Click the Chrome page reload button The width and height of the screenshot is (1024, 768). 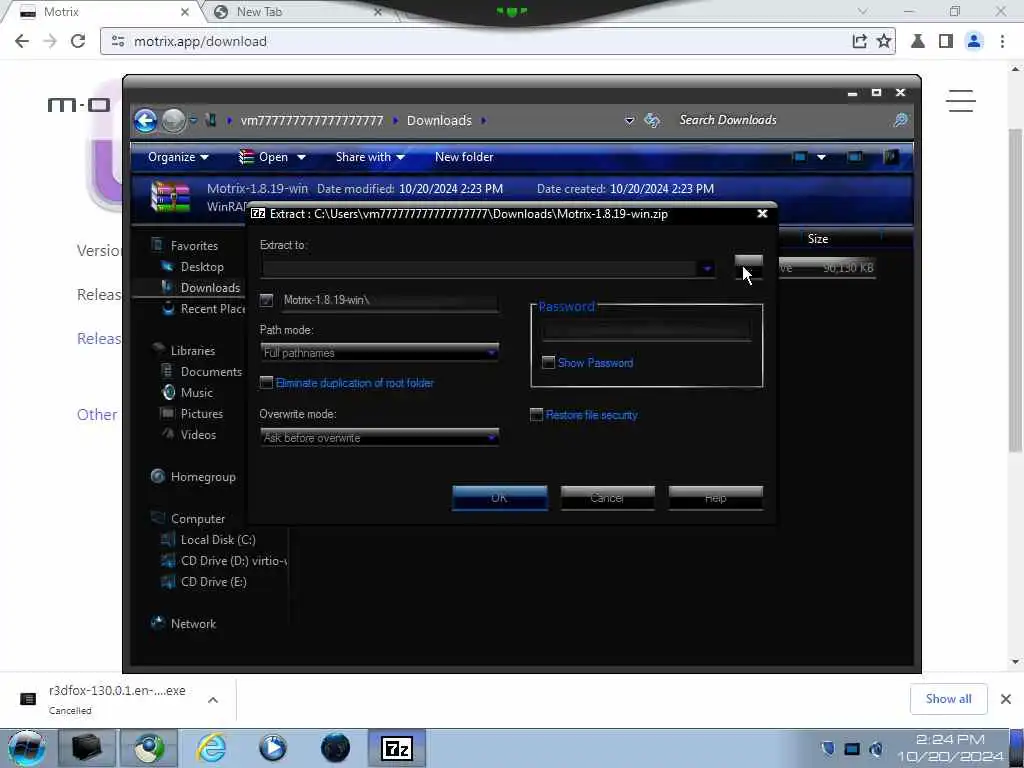(x=78, y=41)
